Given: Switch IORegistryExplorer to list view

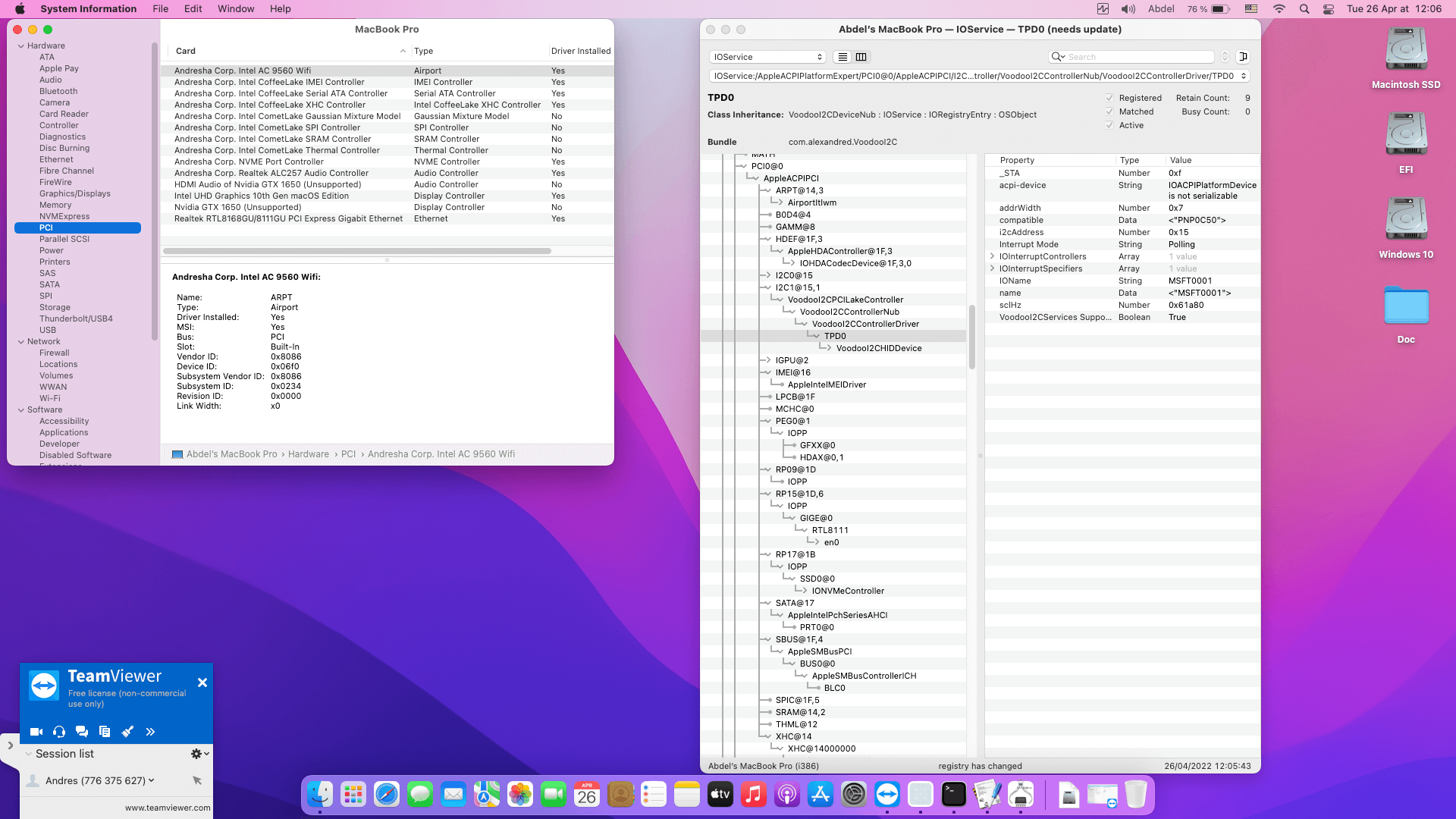Looking at the screenshot, I should (x=843, y=57).
